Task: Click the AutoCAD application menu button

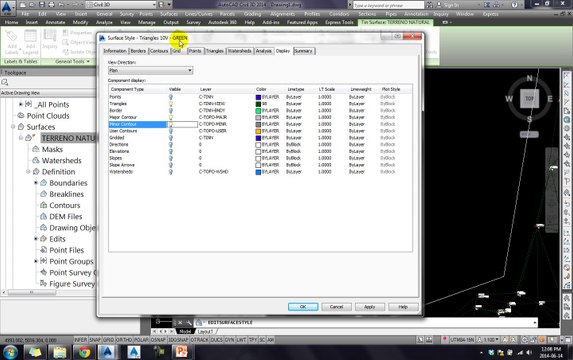Action: (x=8, y=7)
